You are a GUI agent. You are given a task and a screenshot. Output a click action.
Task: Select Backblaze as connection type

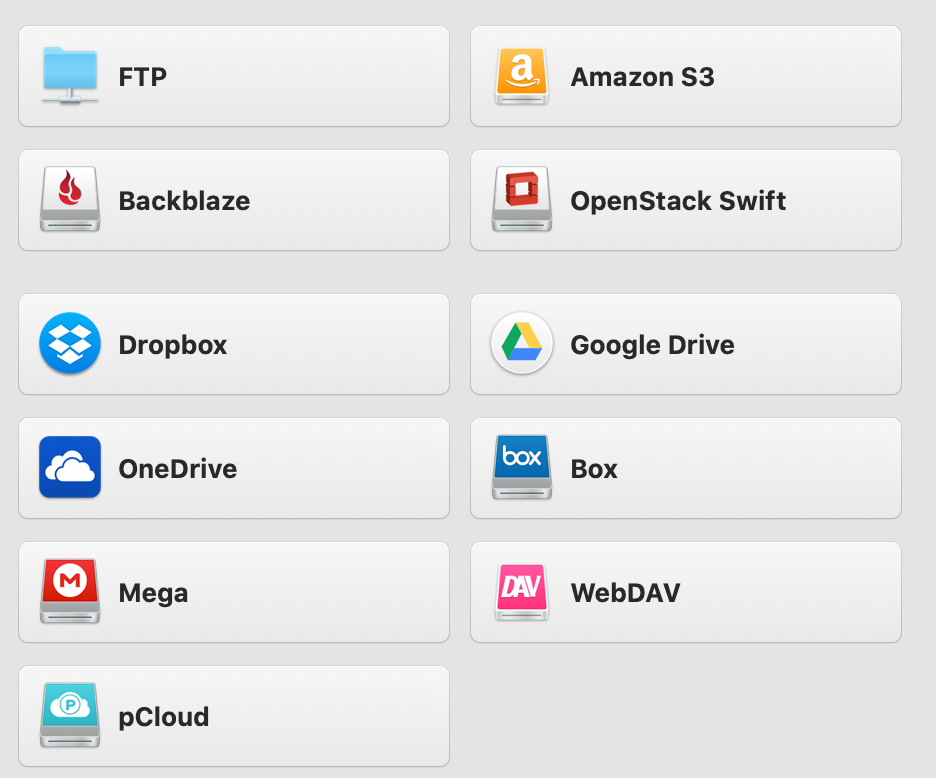pos(234,200)
